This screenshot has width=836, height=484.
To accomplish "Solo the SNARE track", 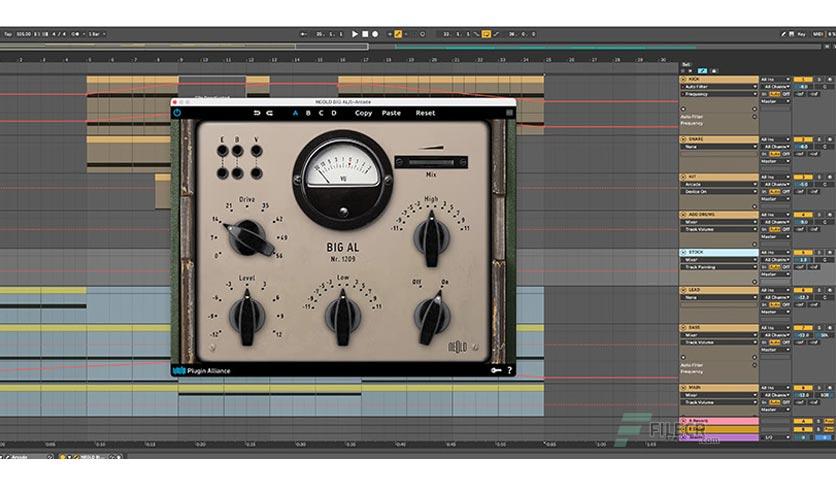I will (819, 139).
